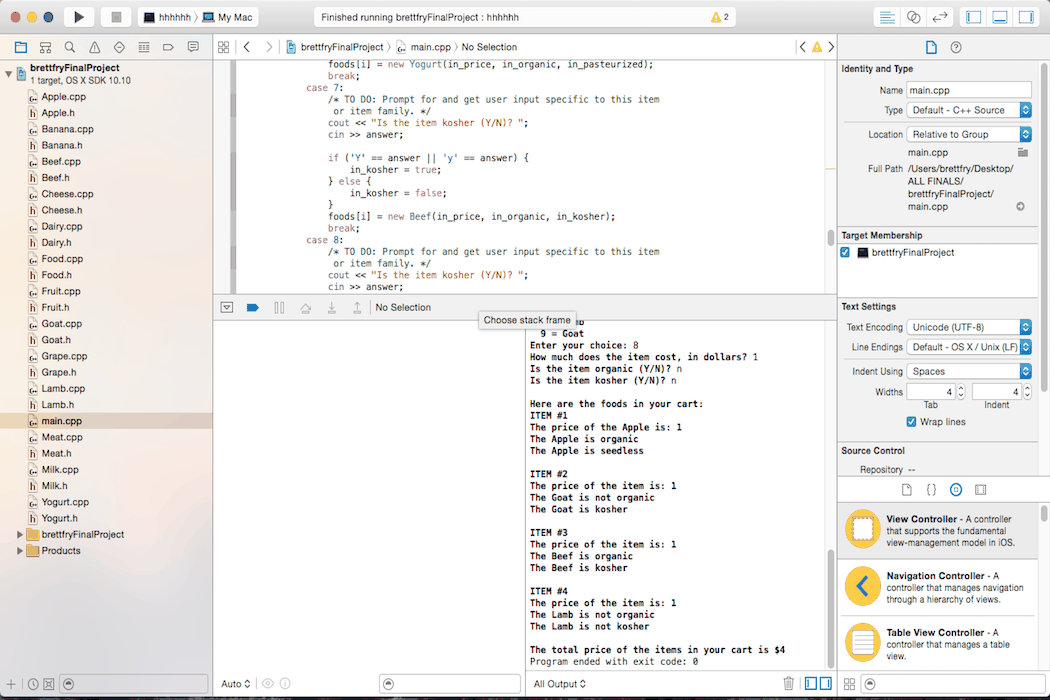Open the hhhhhh scheme selector

(x=167, y=17)
